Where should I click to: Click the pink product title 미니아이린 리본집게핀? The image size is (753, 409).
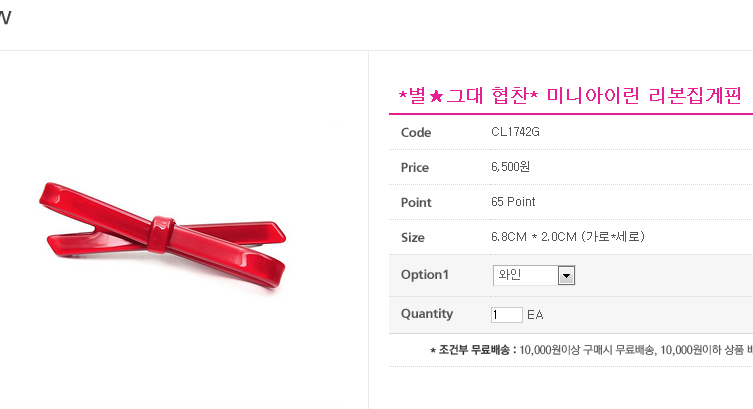pos(644,96)
